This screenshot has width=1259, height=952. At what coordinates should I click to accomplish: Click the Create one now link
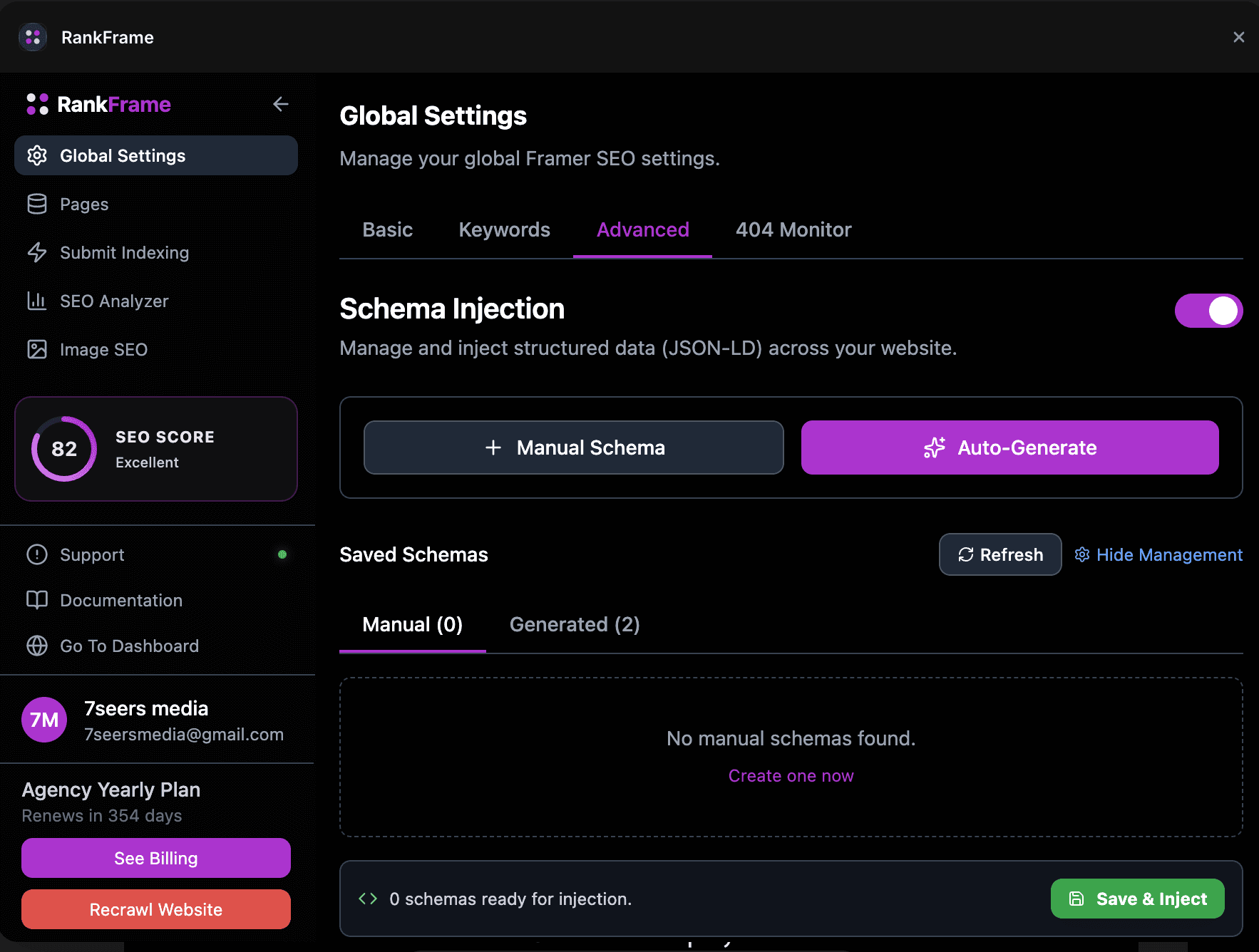tap(791, 775)
